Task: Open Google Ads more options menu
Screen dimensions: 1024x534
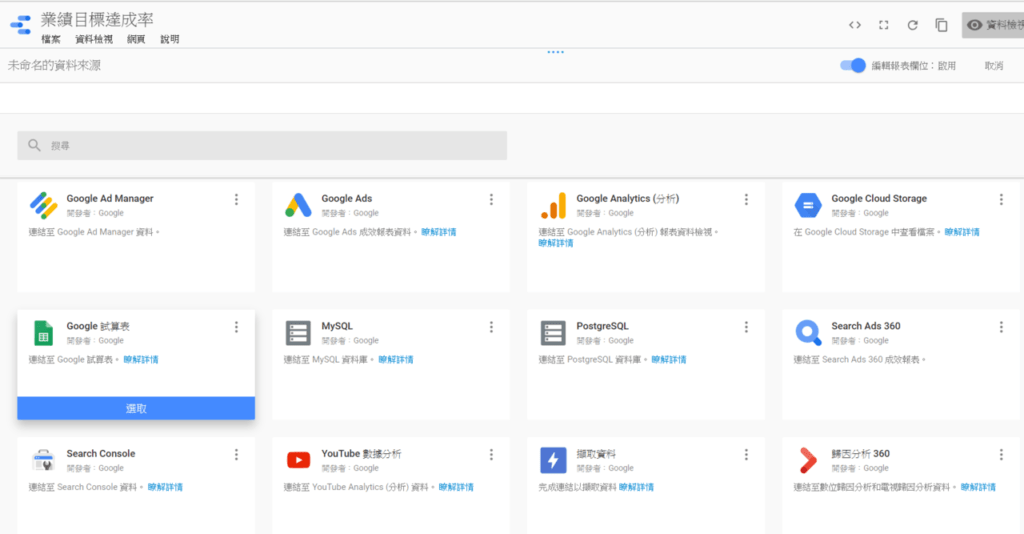Action: (x=491, y=200)
